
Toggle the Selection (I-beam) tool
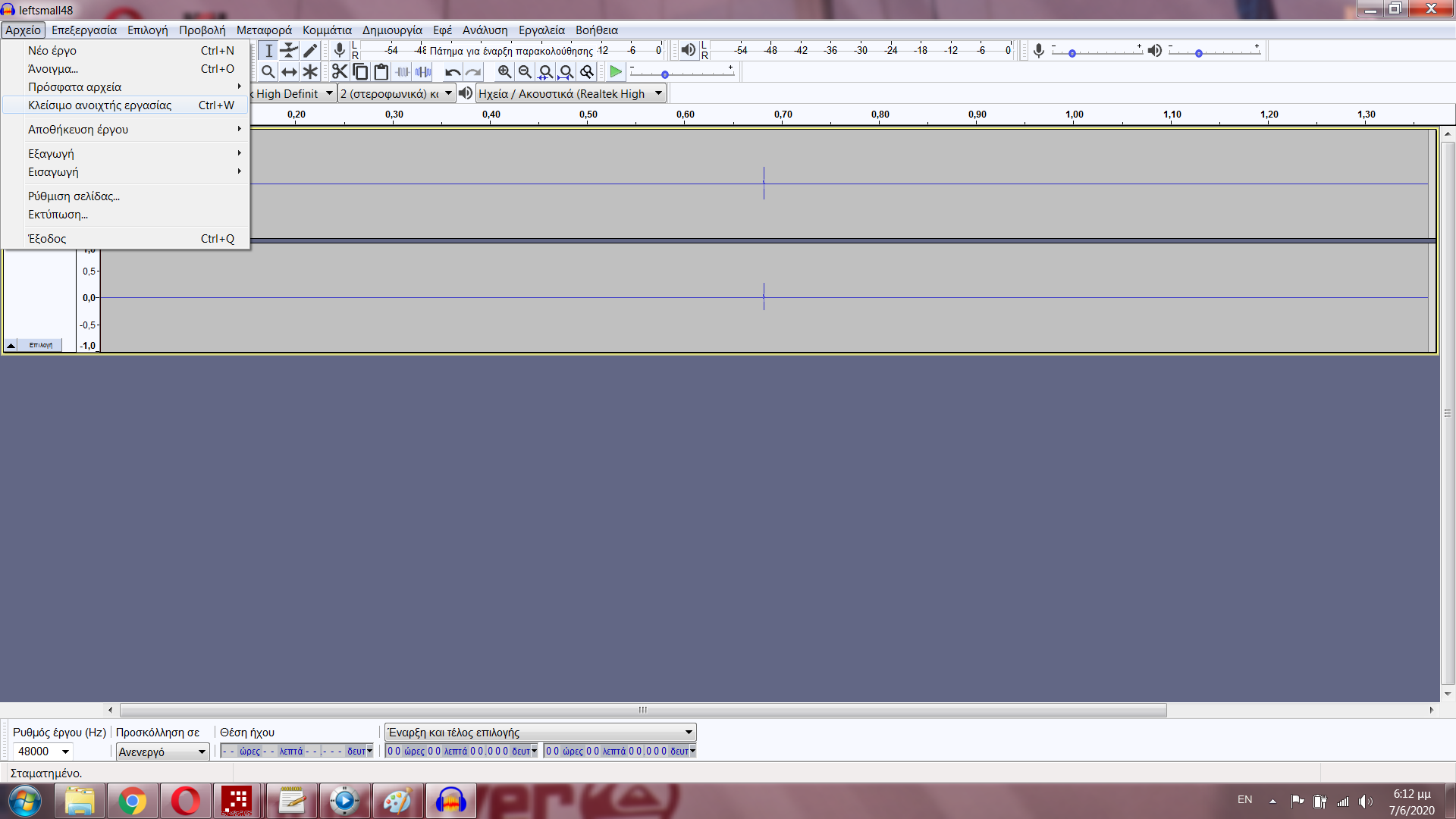(x=268, y=51)
